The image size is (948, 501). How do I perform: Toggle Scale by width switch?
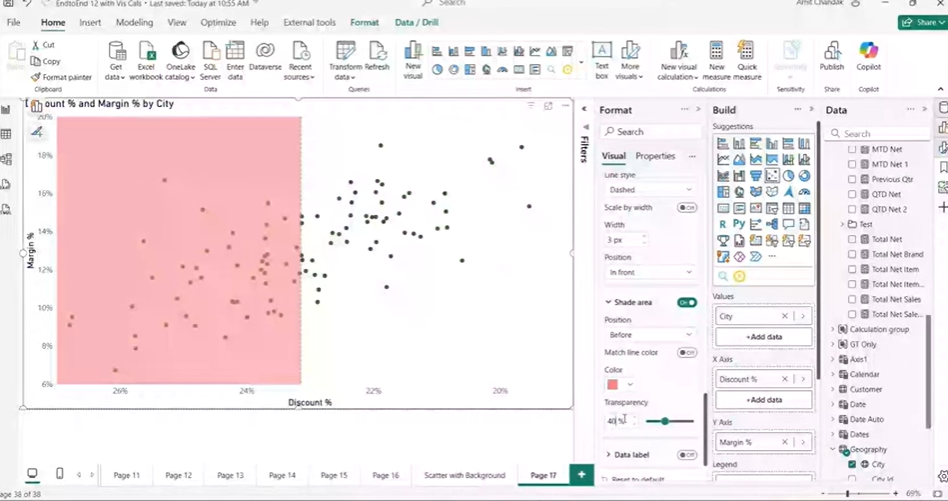pos(687,207)
